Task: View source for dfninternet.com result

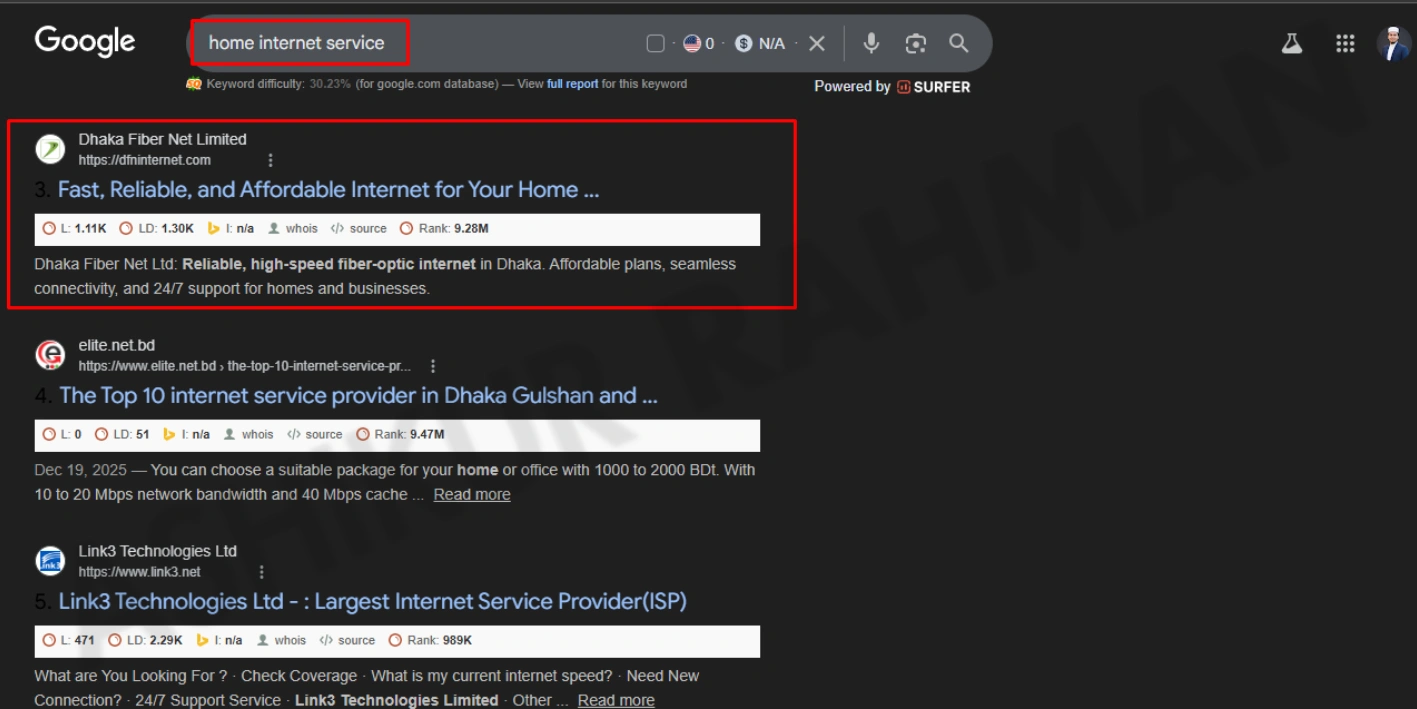Action: point(358,229)
